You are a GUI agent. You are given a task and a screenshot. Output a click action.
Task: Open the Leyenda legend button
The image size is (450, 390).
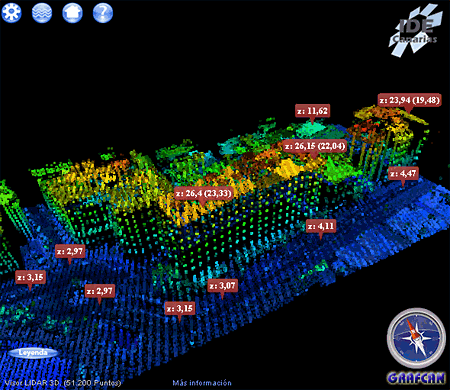point(33,353)
